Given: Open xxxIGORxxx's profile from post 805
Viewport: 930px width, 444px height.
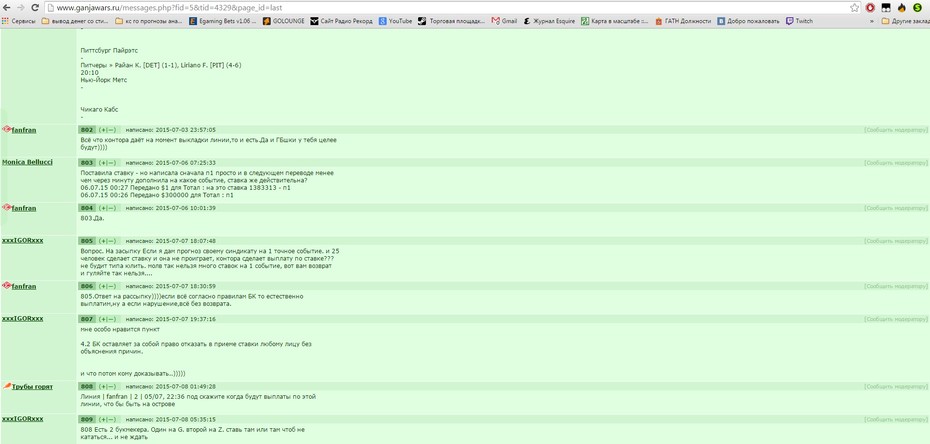Looking at the screenshot, I should tap(23, 240).
